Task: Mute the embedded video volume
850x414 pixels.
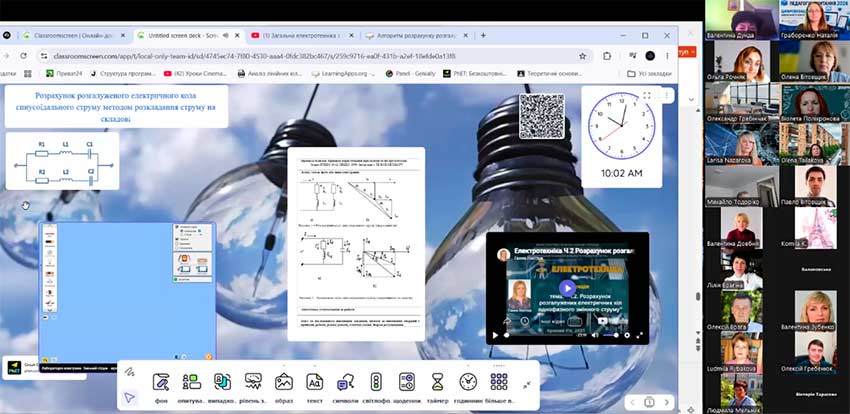Action: pyautogui.click(x=595, y=335)
